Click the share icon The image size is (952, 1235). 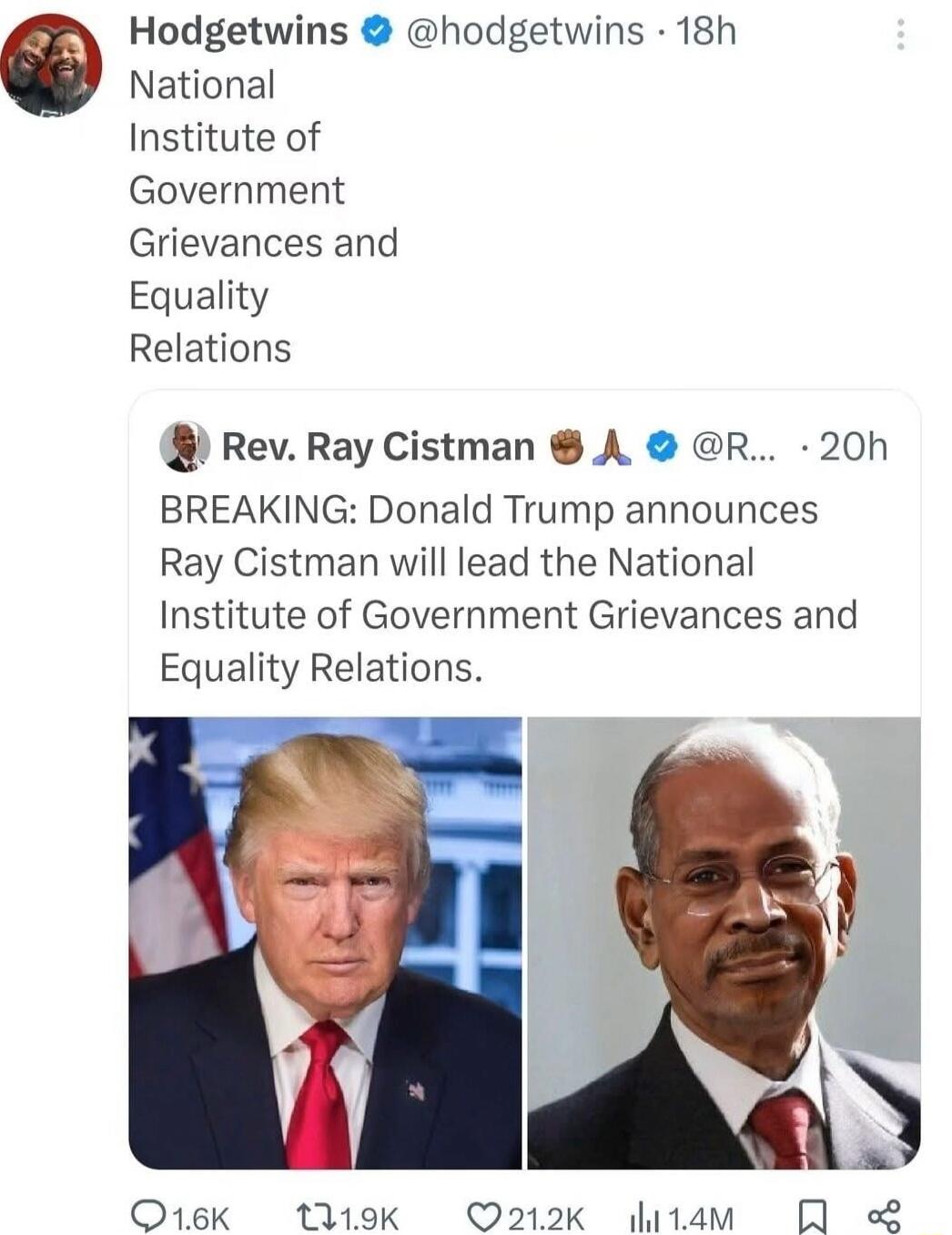coord(883,1216)
